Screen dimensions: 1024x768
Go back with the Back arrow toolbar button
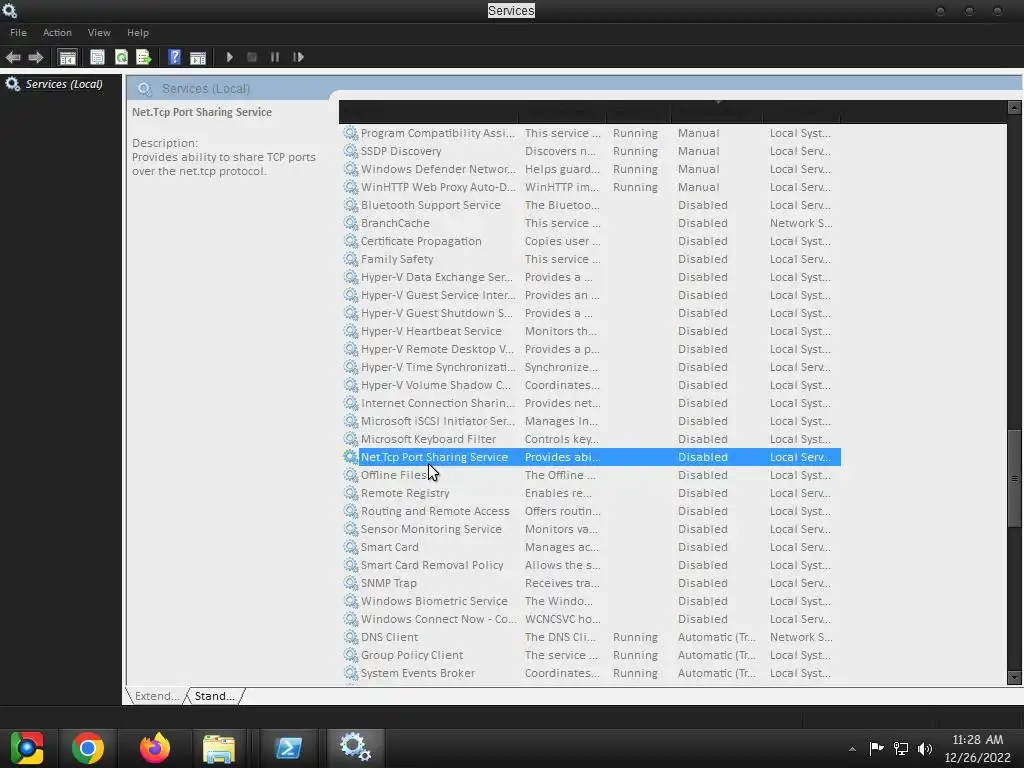13,57
